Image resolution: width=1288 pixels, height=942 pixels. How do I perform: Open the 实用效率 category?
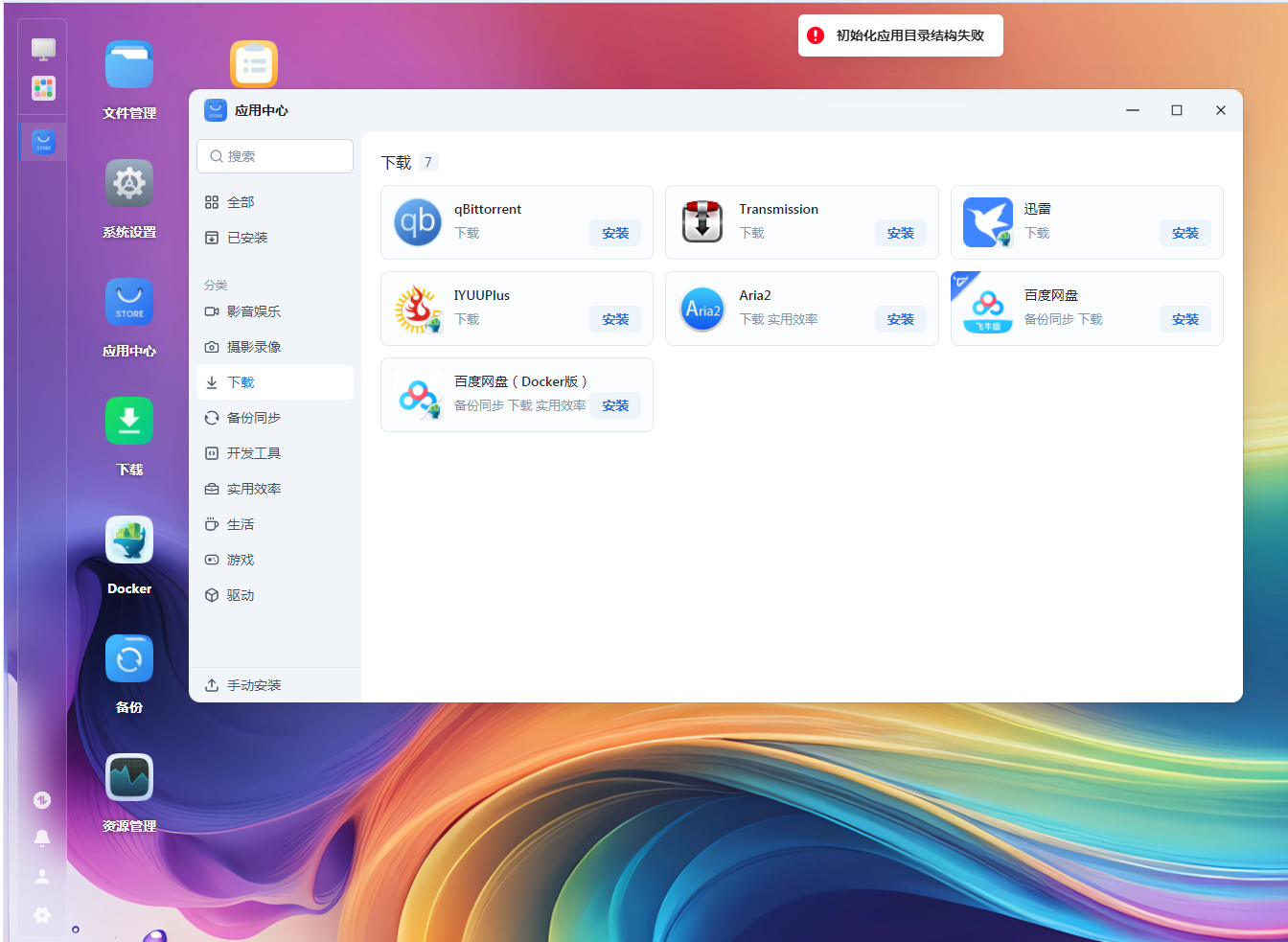(275, 489)
